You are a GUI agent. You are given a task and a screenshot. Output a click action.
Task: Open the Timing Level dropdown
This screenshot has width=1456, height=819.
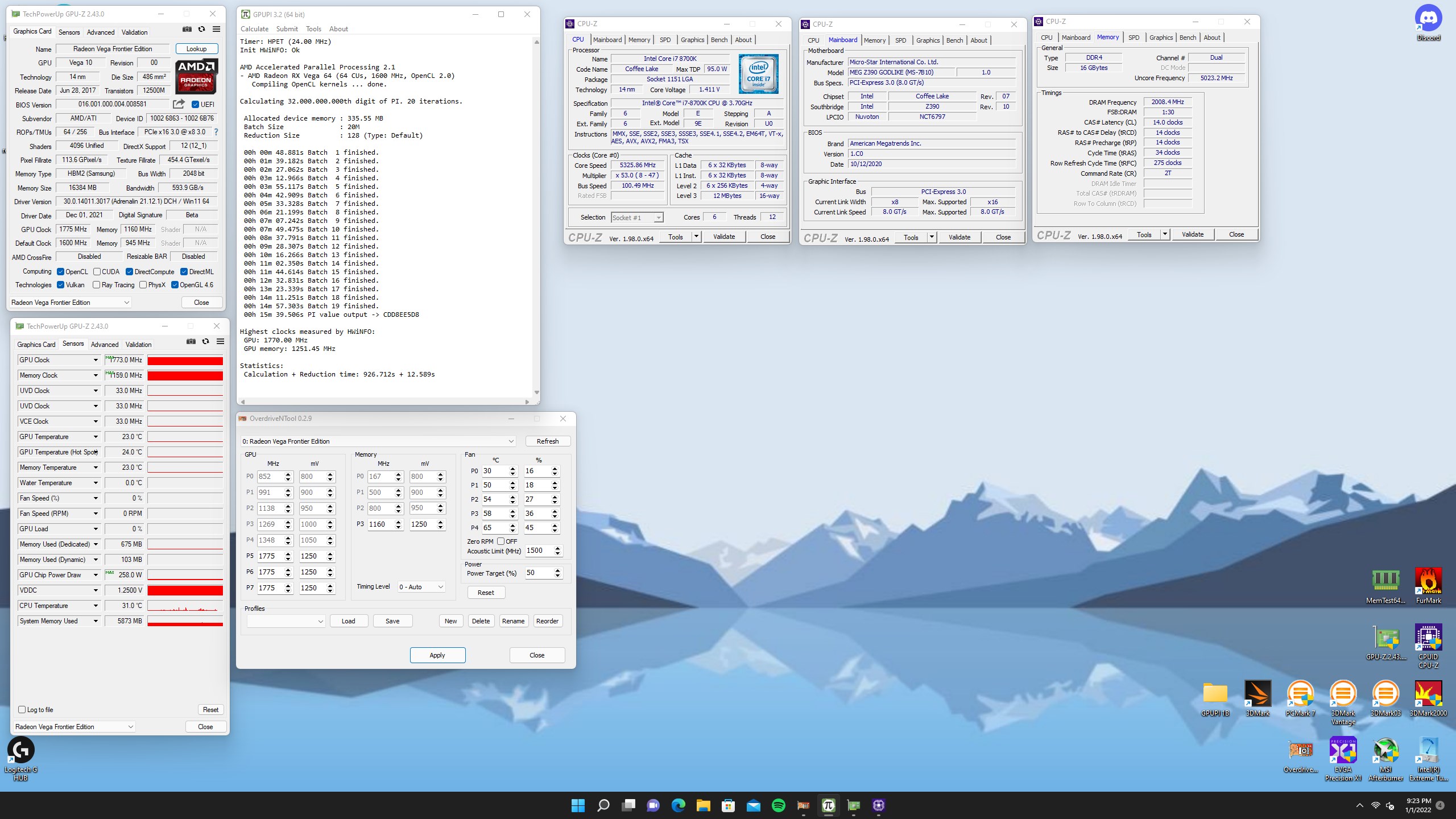[x=421, y=587]
